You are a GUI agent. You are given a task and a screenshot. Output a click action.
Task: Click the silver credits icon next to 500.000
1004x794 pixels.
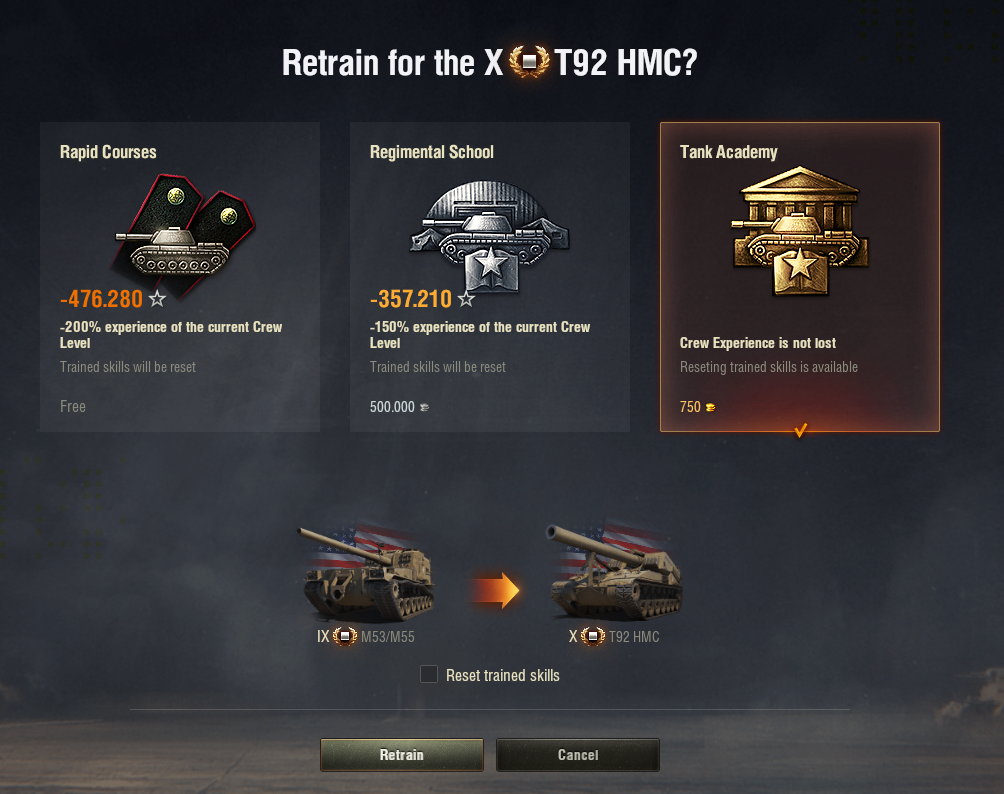click(424, 407)
